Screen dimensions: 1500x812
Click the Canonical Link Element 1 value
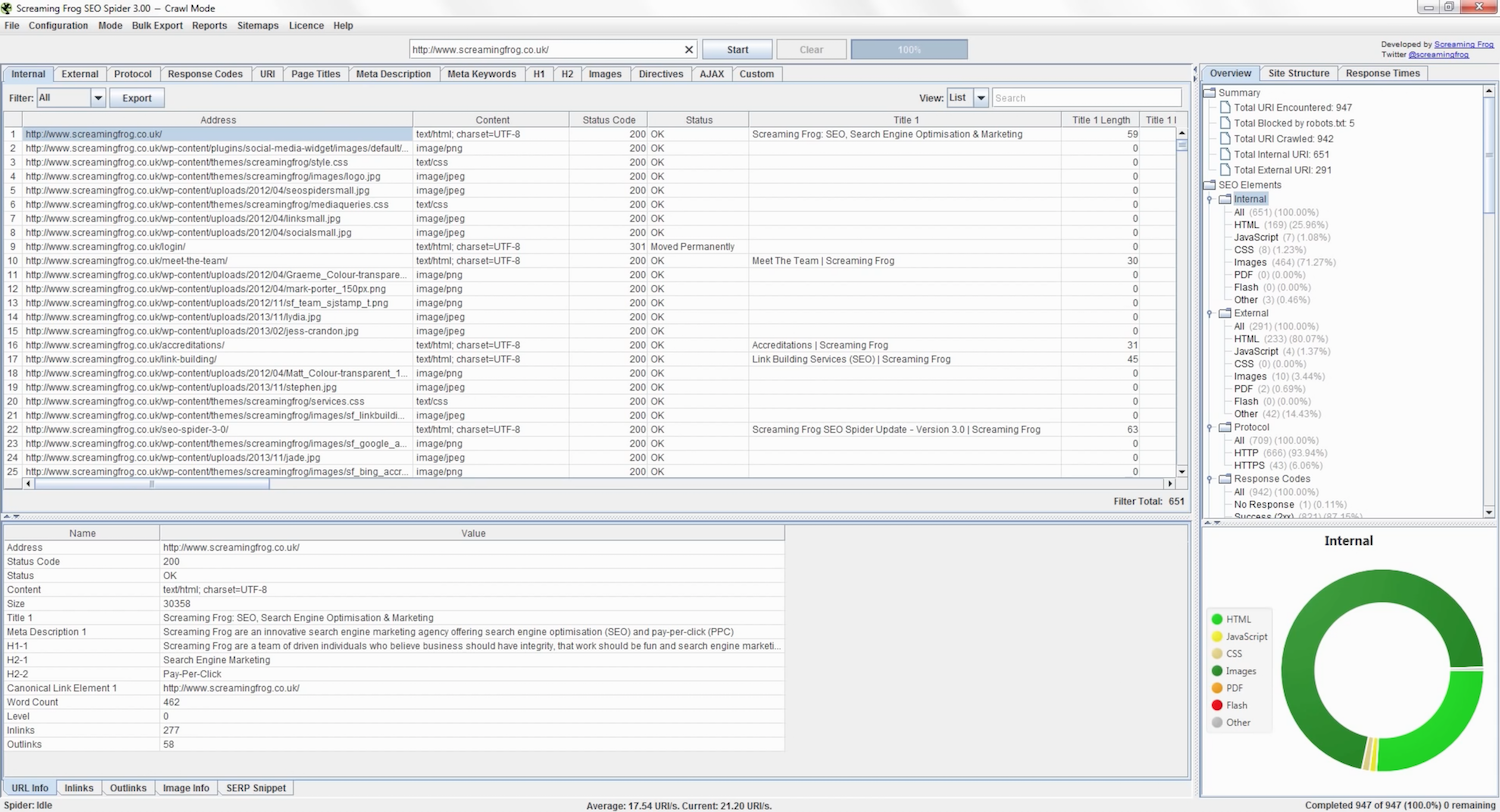coord(231,688)
